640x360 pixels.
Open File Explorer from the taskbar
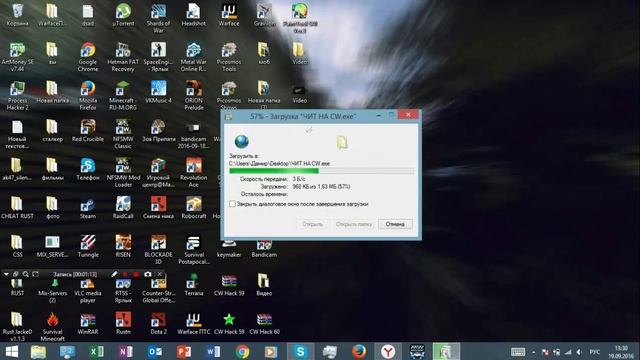(38, 352)
